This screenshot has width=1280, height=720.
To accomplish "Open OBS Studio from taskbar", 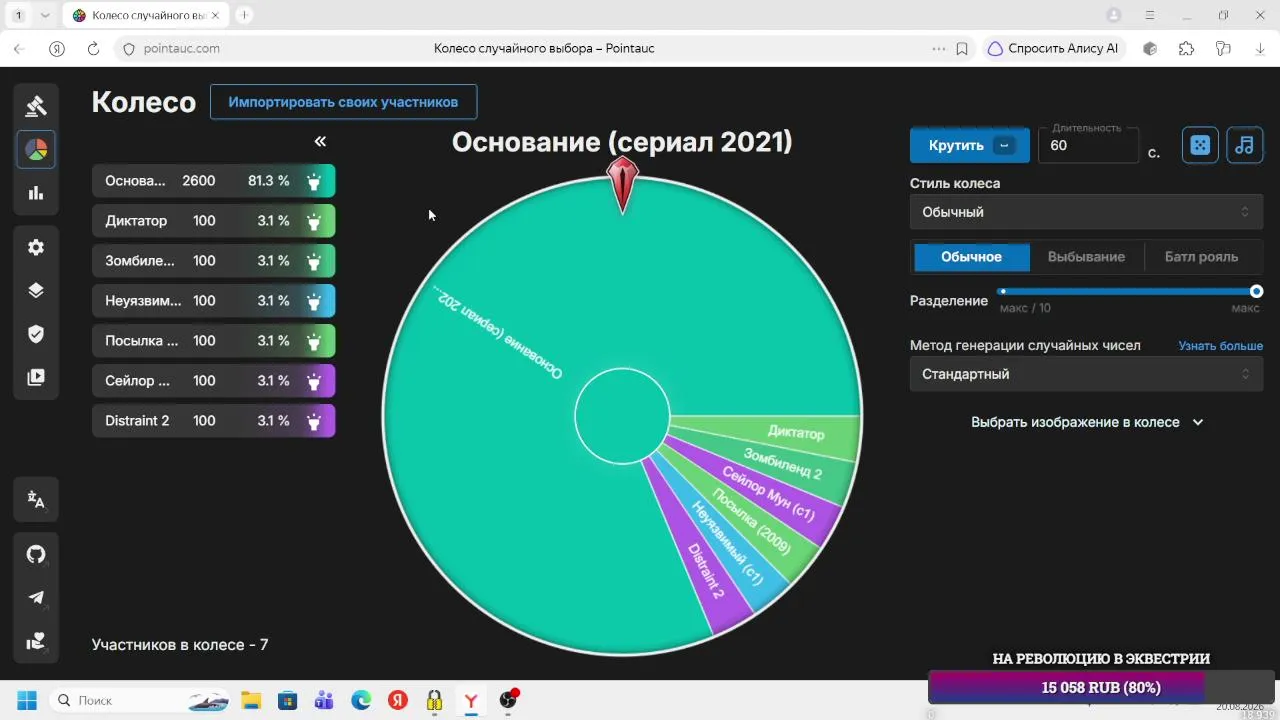I will point(508,700).
